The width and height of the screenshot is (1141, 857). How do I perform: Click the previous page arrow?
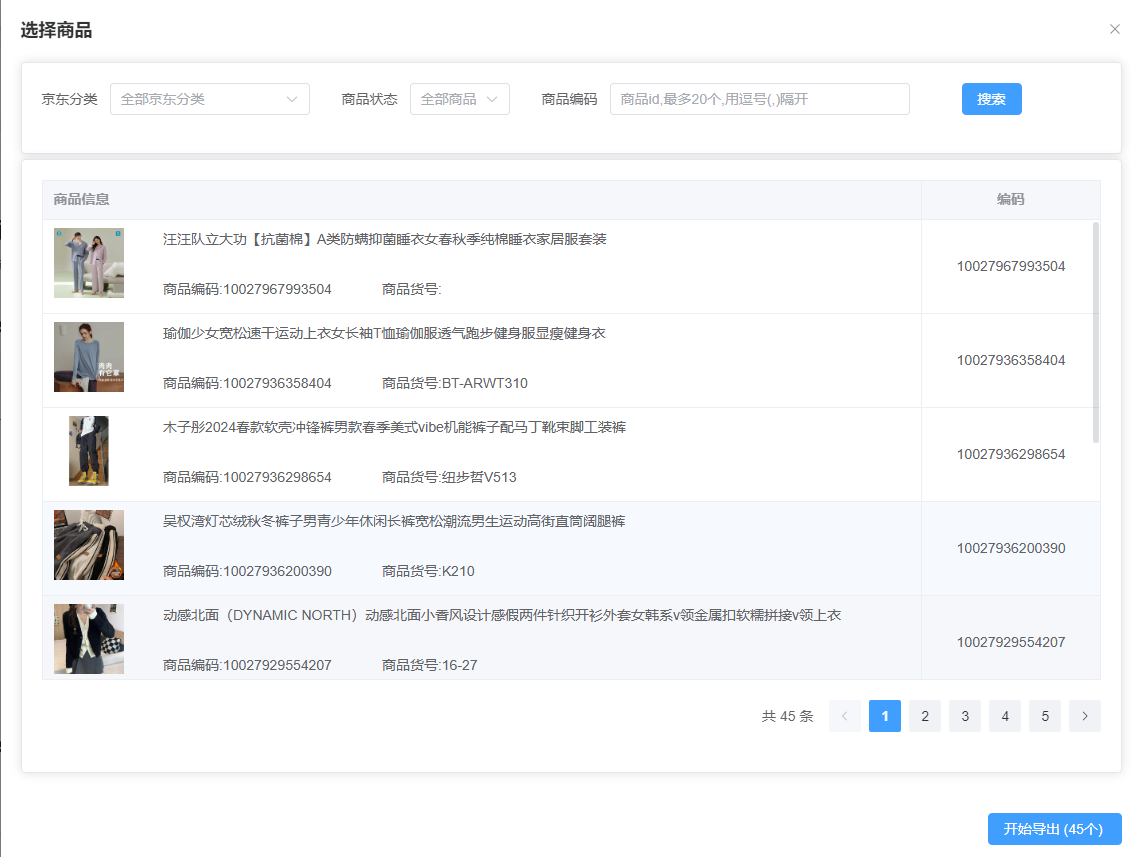coord(844,716)
